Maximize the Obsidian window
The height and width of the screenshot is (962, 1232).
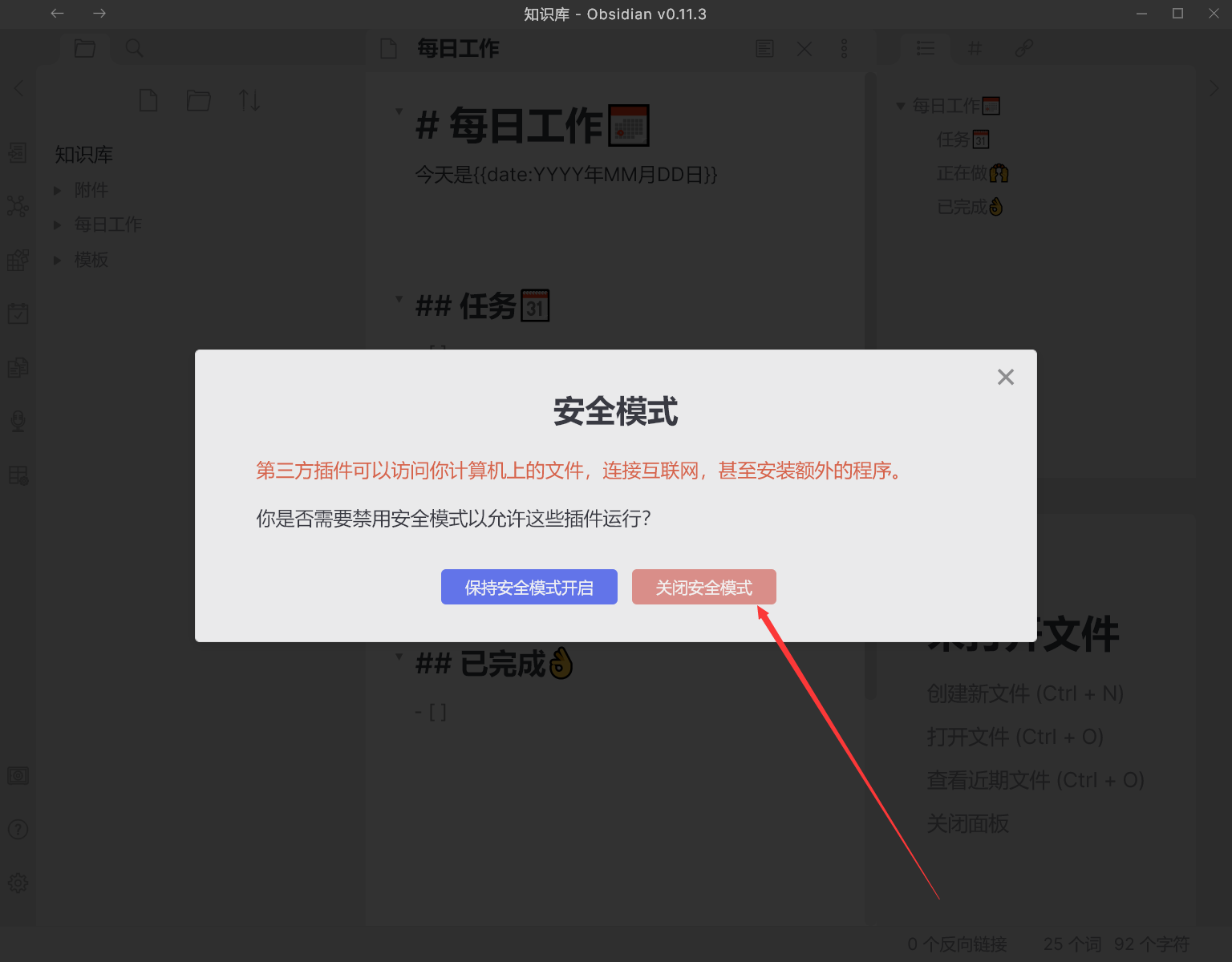point(1177,14)
